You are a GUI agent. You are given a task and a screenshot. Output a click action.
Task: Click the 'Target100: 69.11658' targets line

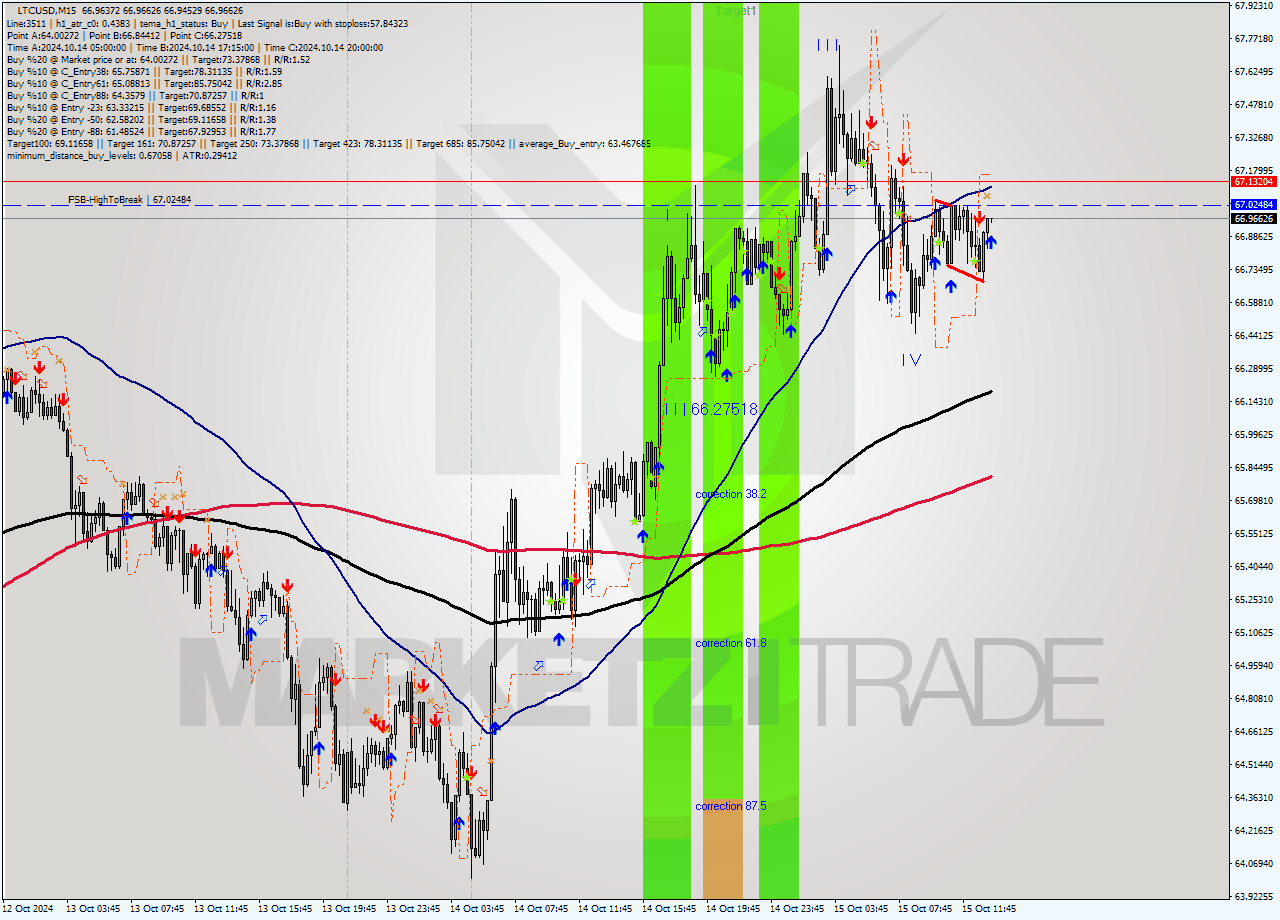coord(328,143)
